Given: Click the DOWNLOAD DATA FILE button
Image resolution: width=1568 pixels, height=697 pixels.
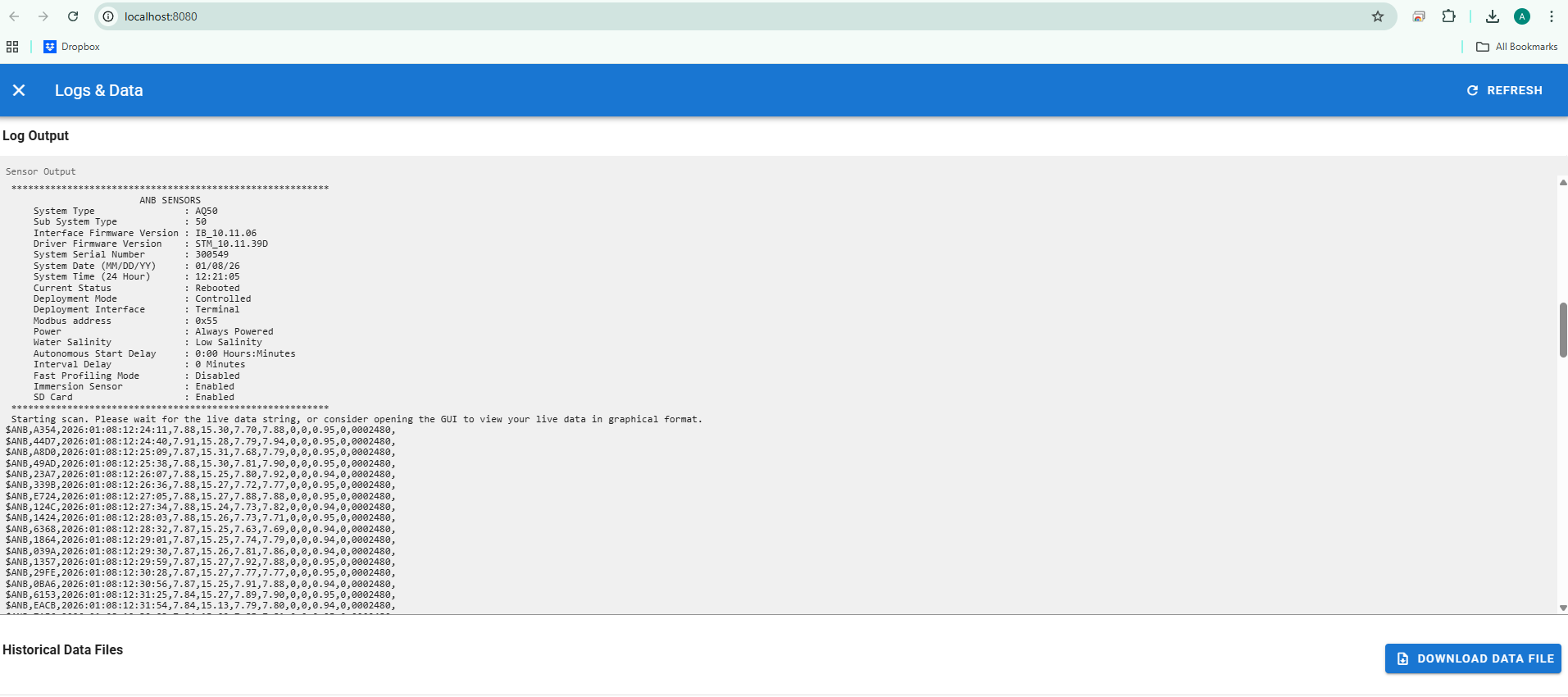Looking at the screenshot, I should click(x=1473, y=658).
